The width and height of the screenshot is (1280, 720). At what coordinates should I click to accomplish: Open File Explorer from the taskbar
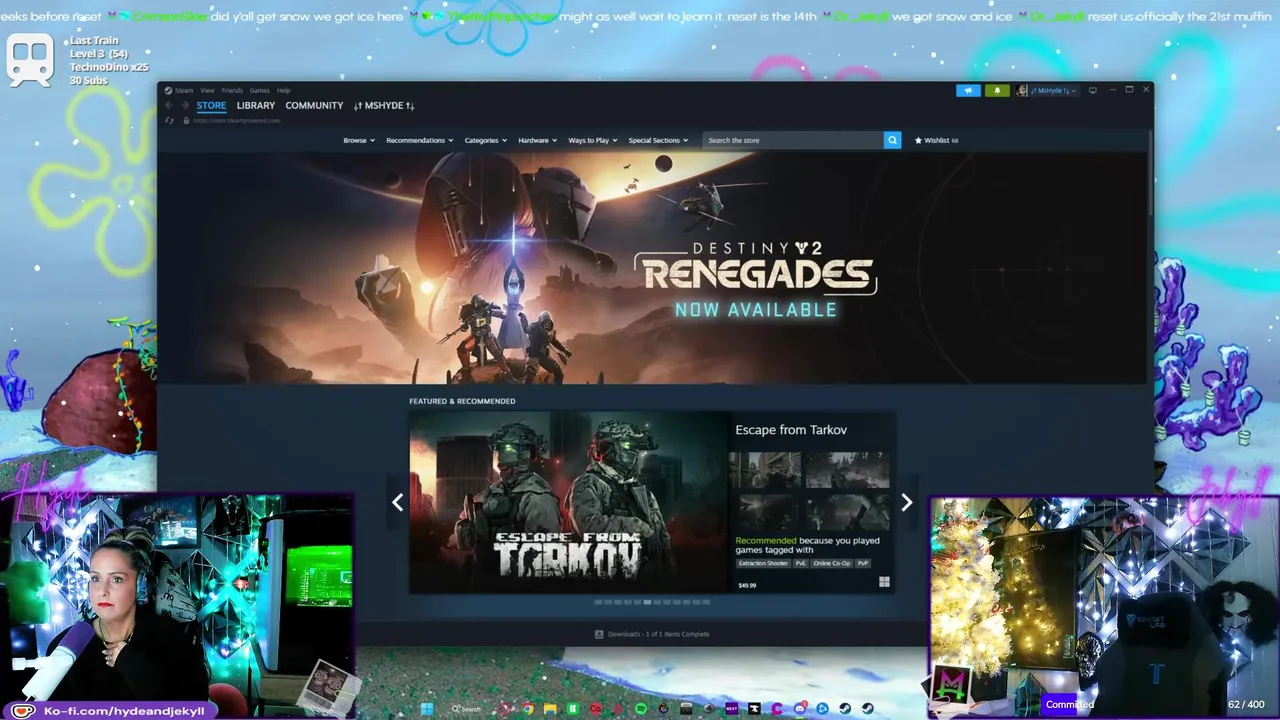[x=550, y=709]
